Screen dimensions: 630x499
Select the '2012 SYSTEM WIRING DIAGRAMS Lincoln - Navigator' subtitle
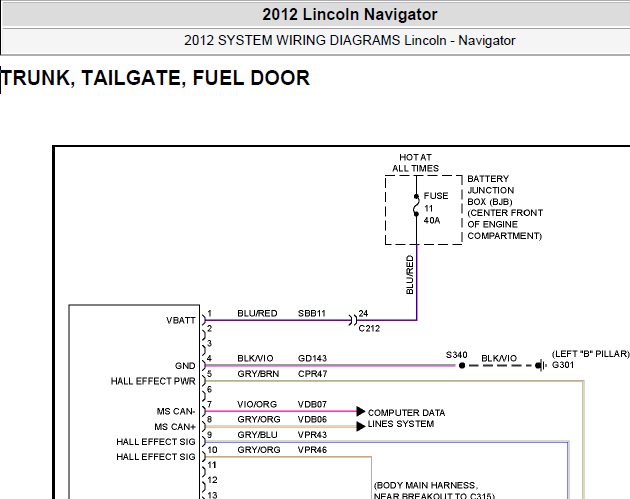click(x=350, y=41)
